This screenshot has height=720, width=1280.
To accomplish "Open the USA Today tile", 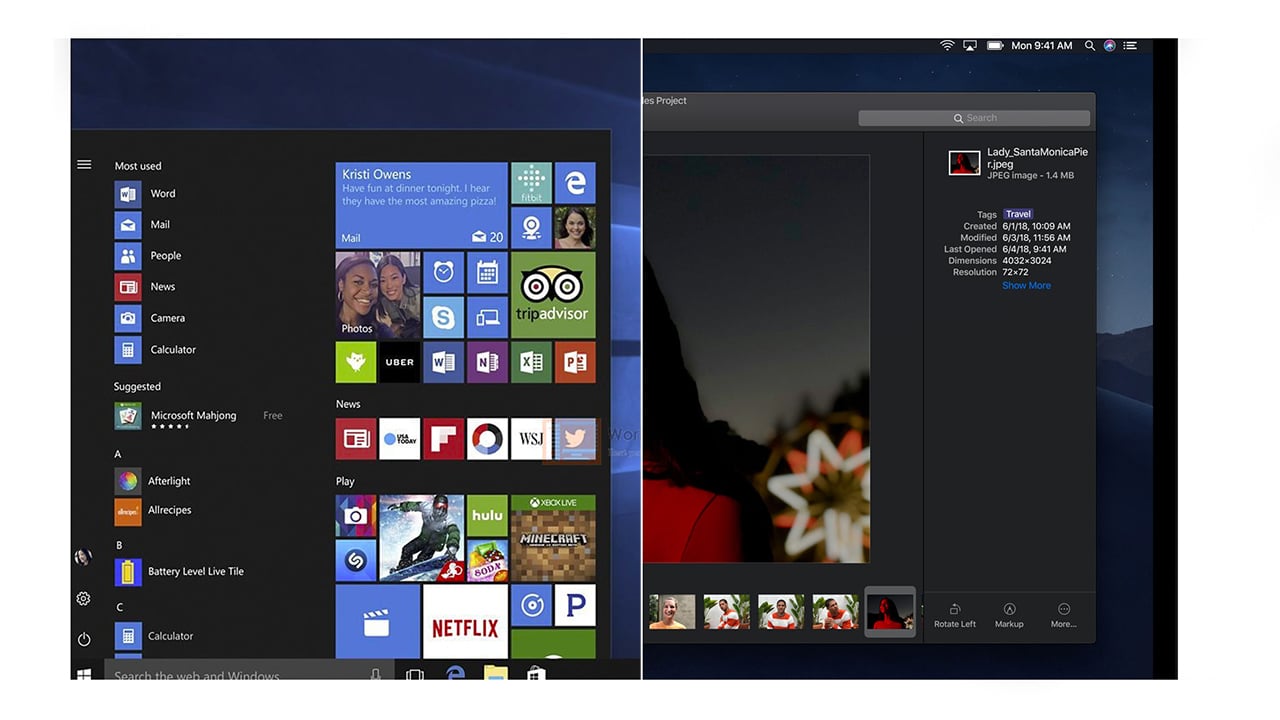I will coord(399,439).
